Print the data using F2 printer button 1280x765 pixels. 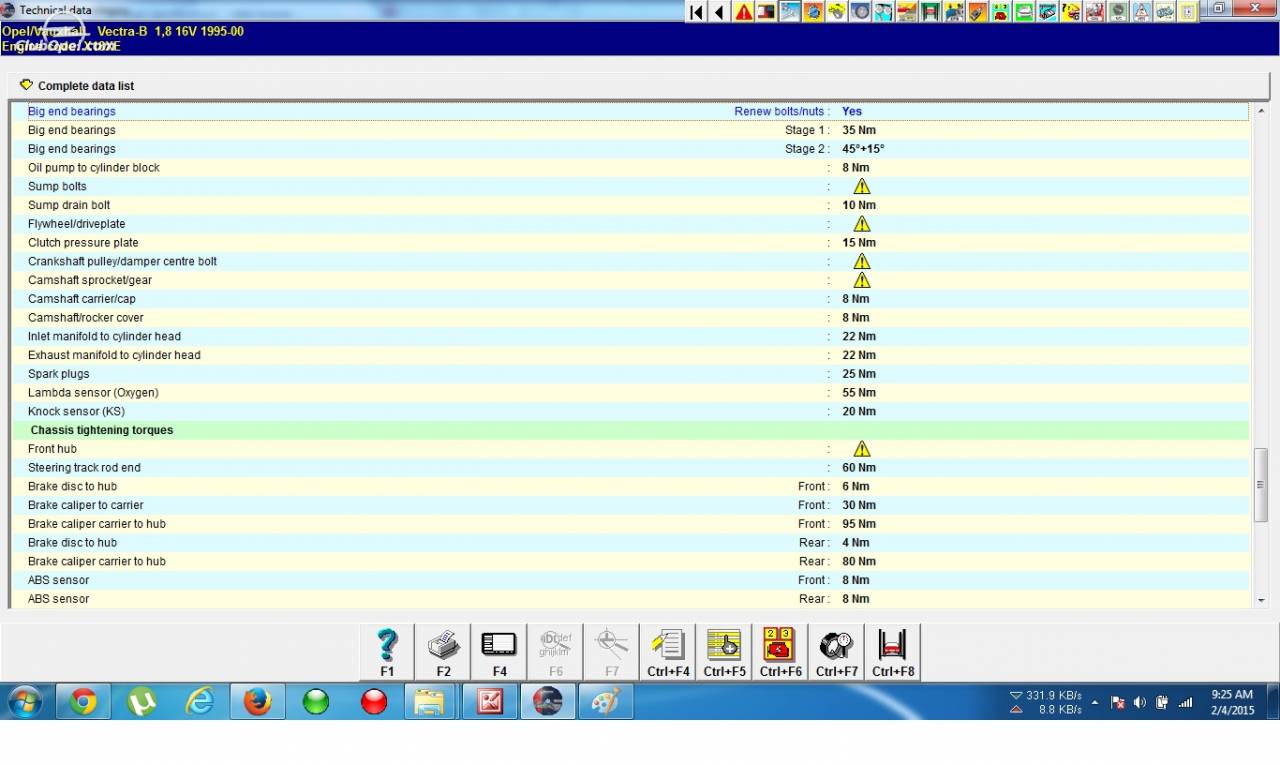[x=443, y=652]
